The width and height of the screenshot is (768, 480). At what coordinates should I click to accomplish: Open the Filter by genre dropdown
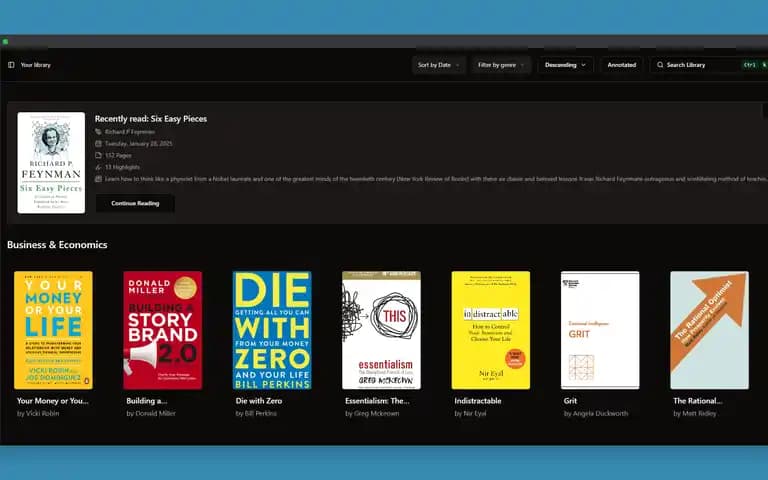pyautogui.click(x=501, y=65)
